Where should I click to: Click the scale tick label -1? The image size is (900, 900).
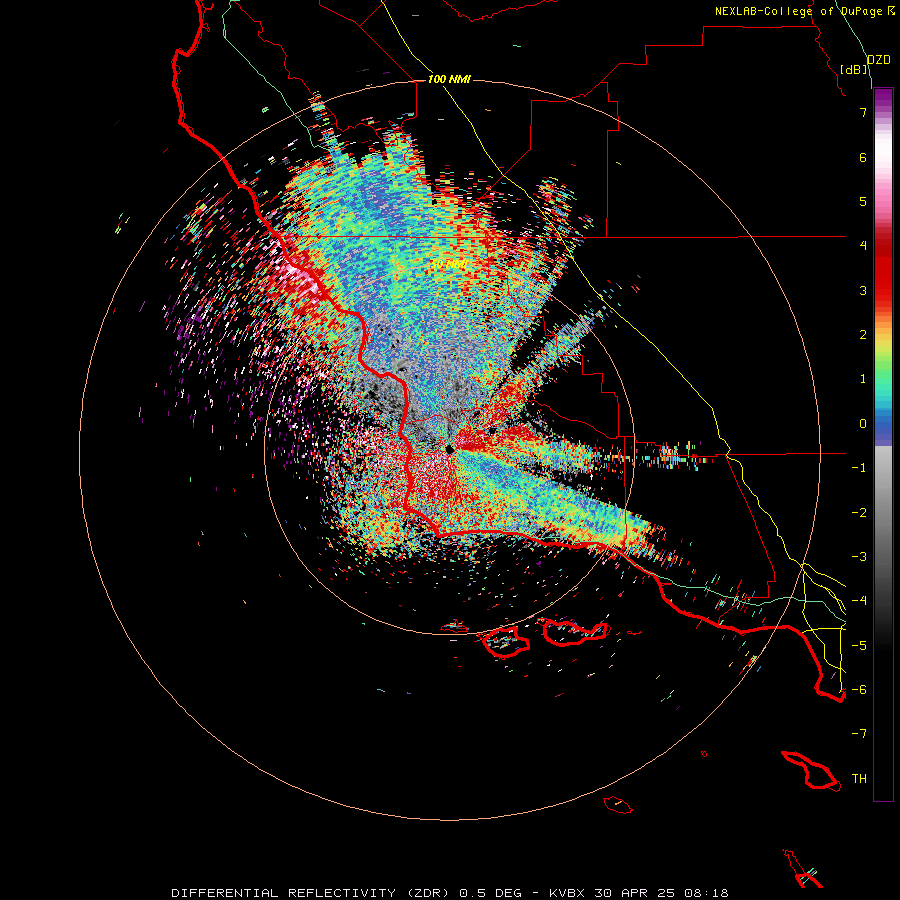click(859, 468)
